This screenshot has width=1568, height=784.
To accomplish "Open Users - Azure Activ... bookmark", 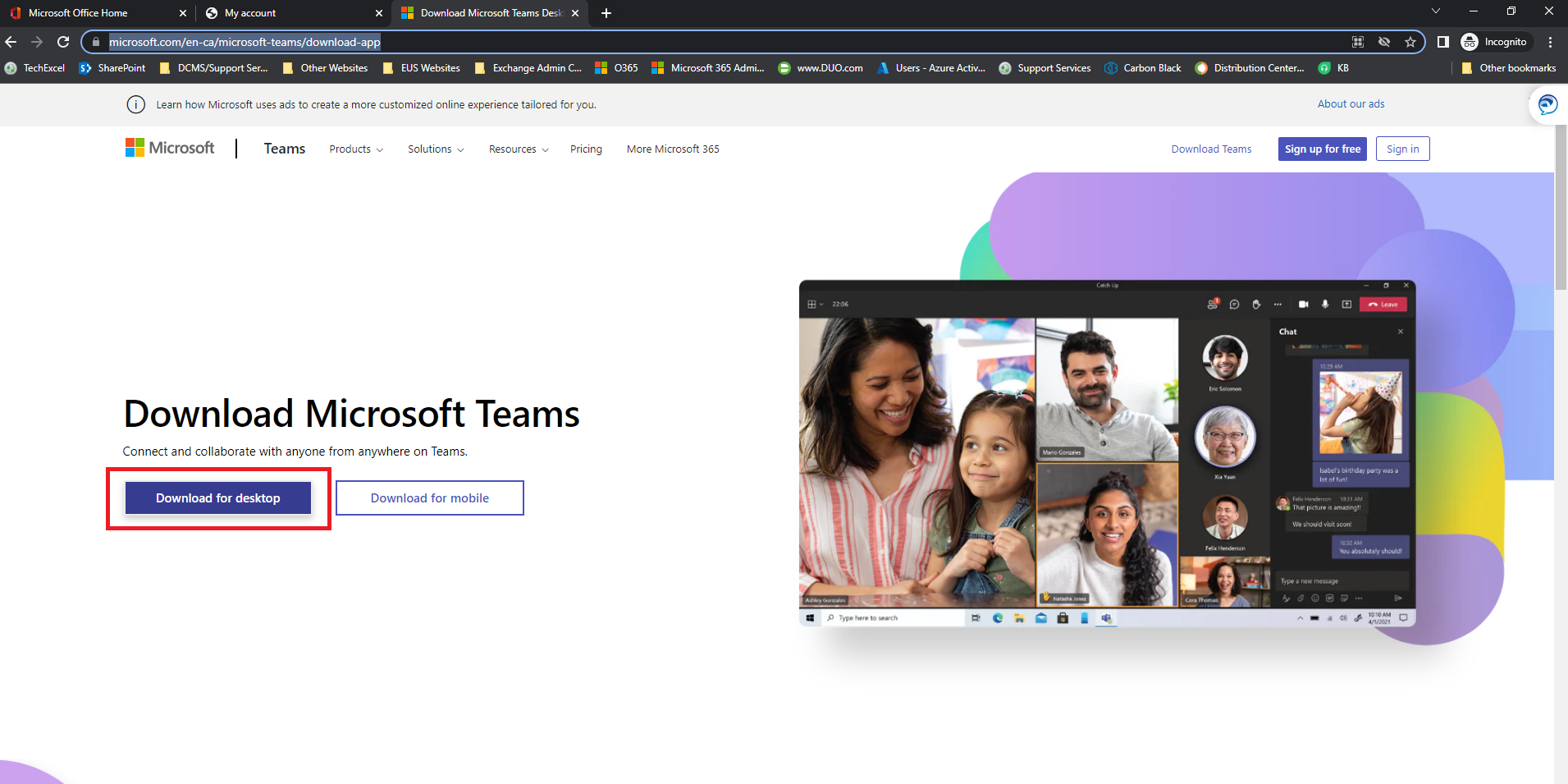I will (931, 68).
